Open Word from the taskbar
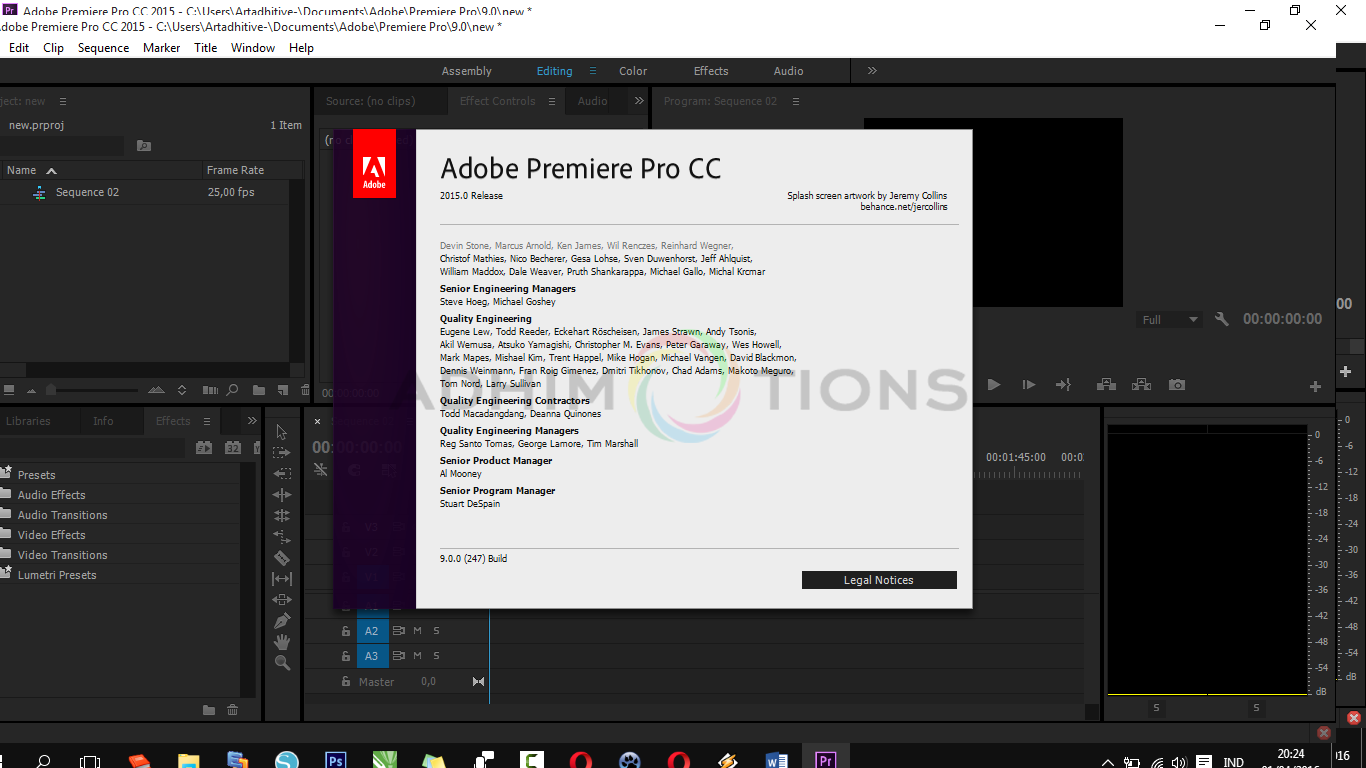The image size is (1366, 768). click(776, 760)
